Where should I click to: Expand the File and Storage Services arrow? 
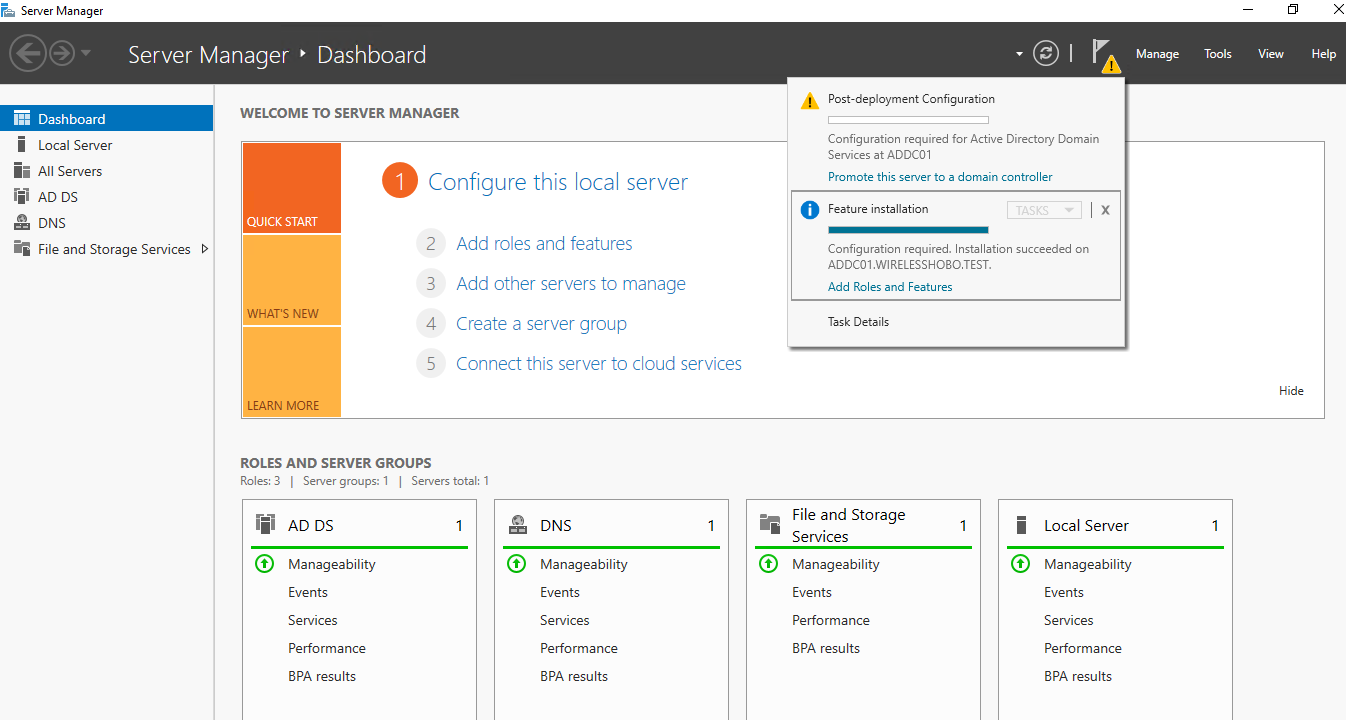tap(205, 249)
